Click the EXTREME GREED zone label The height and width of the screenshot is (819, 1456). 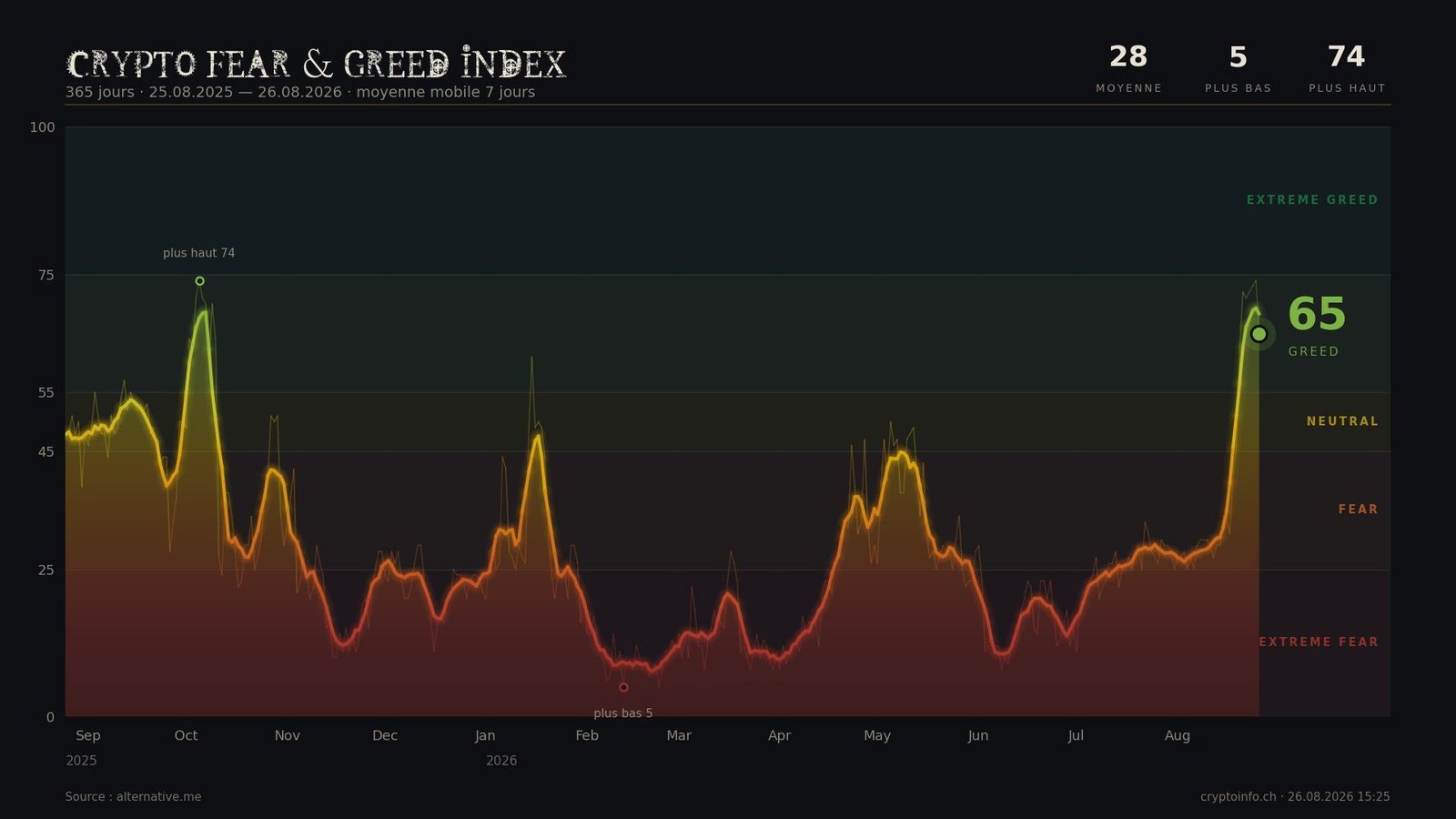tap(1312, 200)
